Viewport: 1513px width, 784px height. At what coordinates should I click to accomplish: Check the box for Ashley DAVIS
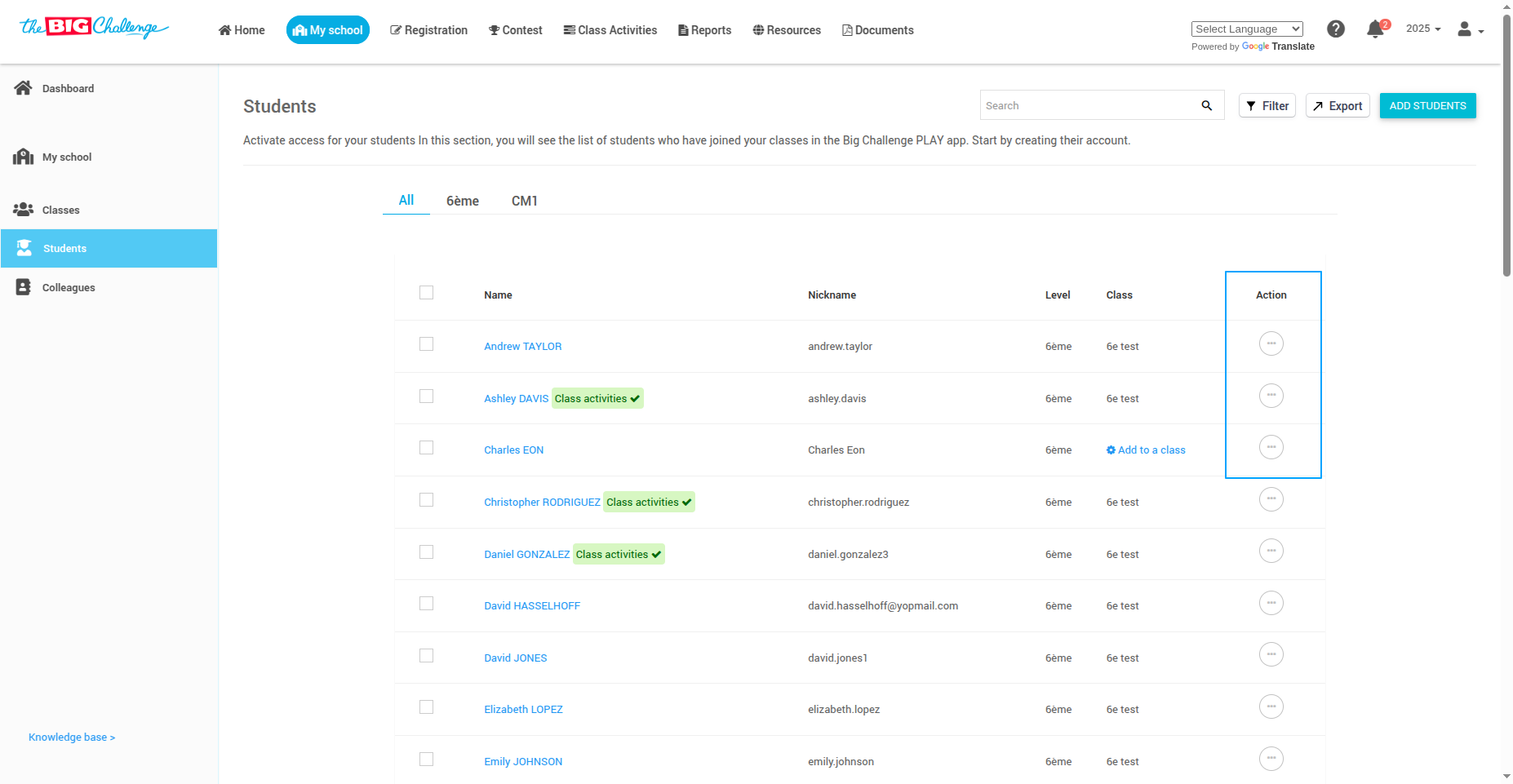[426, 396]
